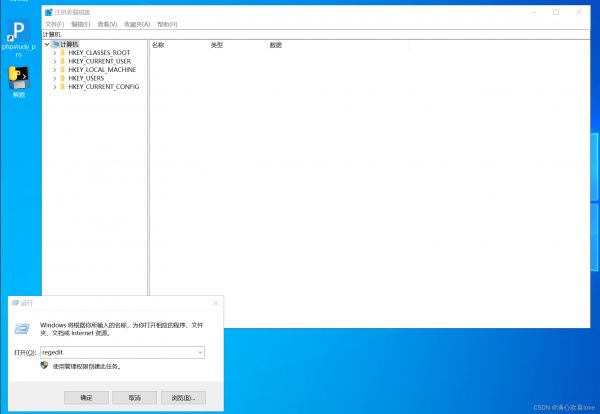Screen dimensions: 600x414
Task: Open the 编辑(E) menu
Action: (80, 24)
